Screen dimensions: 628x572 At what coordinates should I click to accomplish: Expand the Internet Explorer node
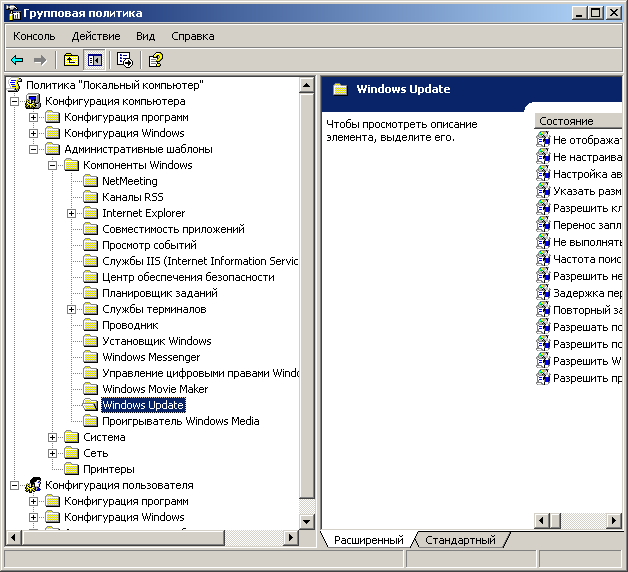coord(72,213)
